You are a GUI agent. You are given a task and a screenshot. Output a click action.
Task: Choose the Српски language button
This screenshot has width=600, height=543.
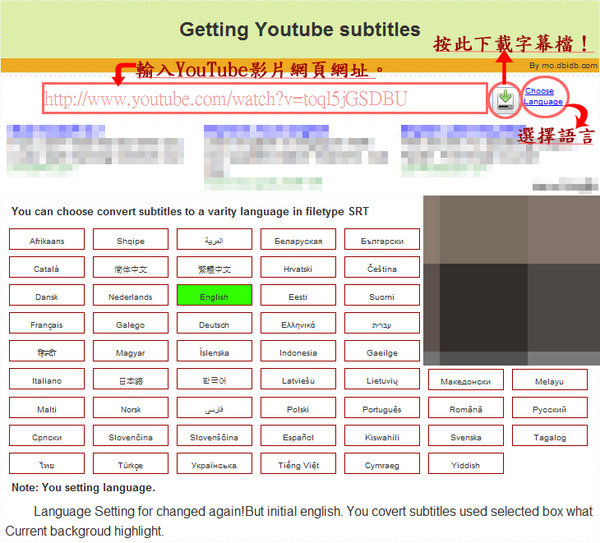coord(47,436)
